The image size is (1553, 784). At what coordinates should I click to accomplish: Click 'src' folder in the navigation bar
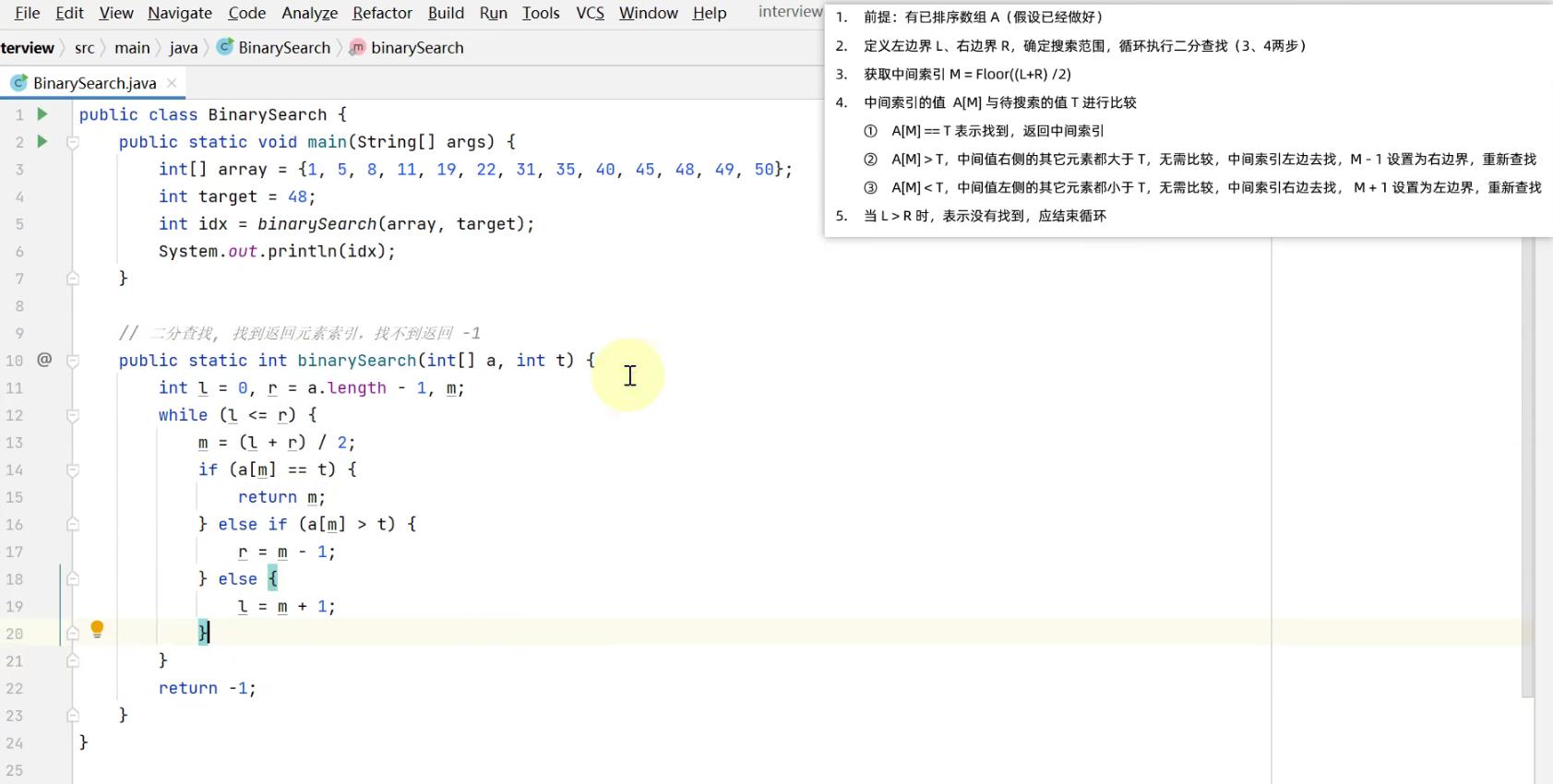pos(84,48)
